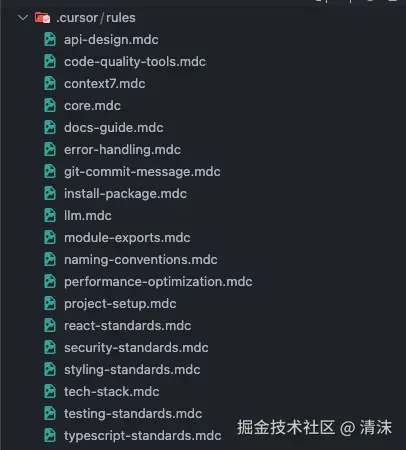
Task: Select performance-optimization.mdc file
Action: pos(158,282)
